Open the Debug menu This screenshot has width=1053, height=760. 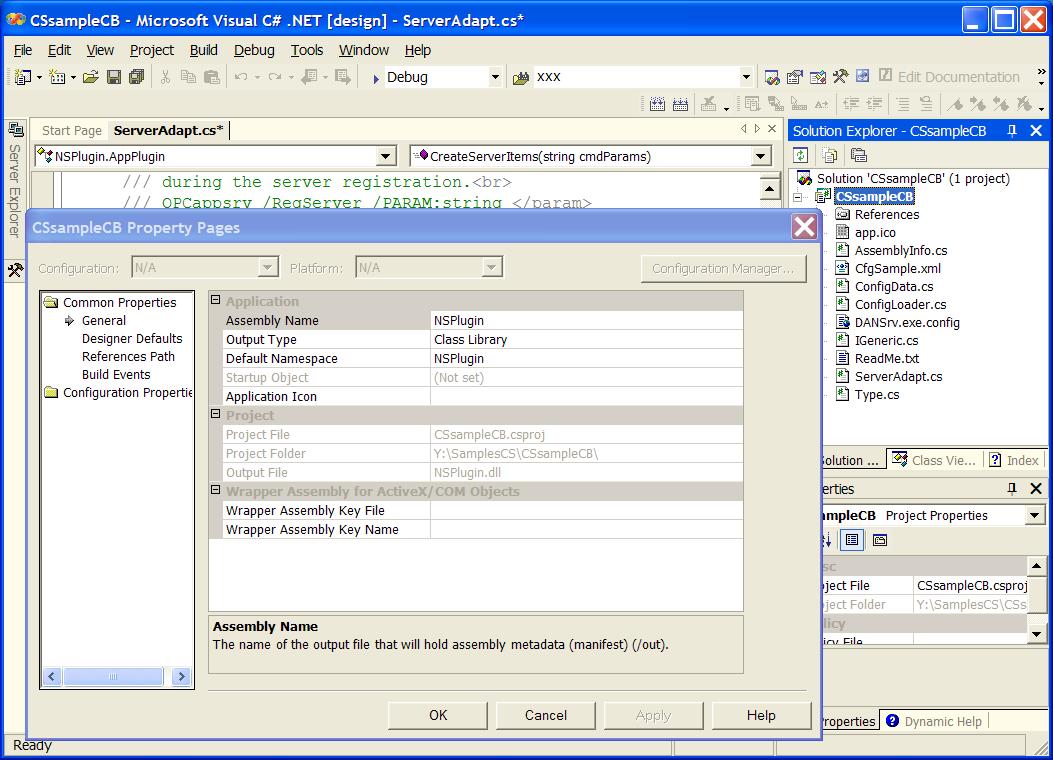[x=254, y=50]
